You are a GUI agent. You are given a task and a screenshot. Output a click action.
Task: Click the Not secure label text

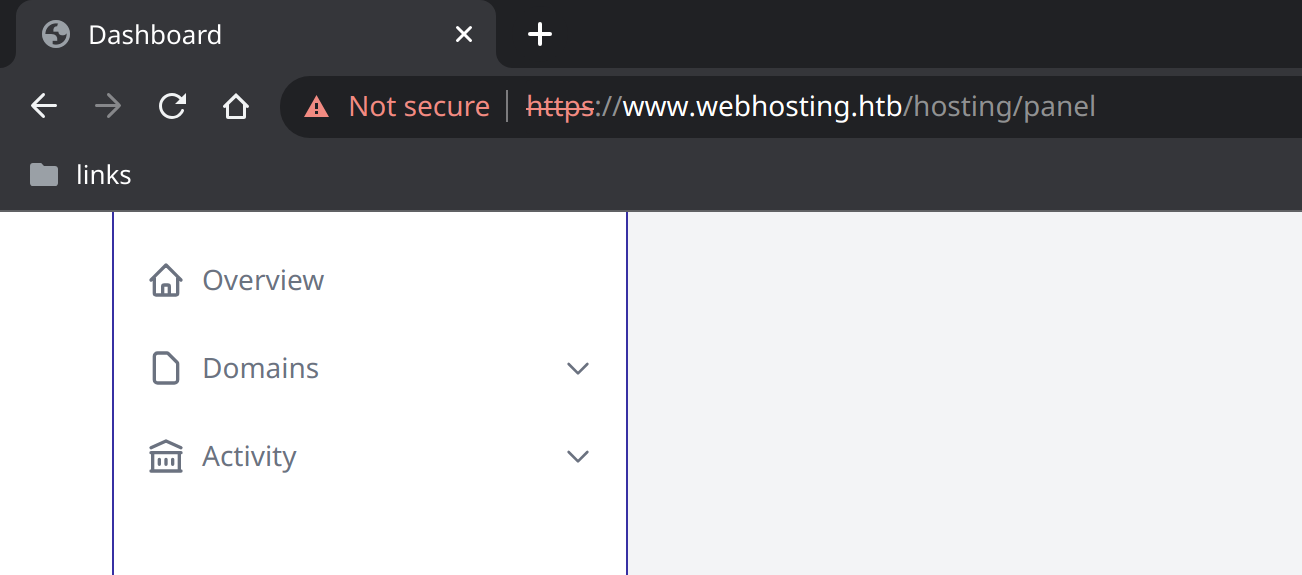click(x=419, y=106)
